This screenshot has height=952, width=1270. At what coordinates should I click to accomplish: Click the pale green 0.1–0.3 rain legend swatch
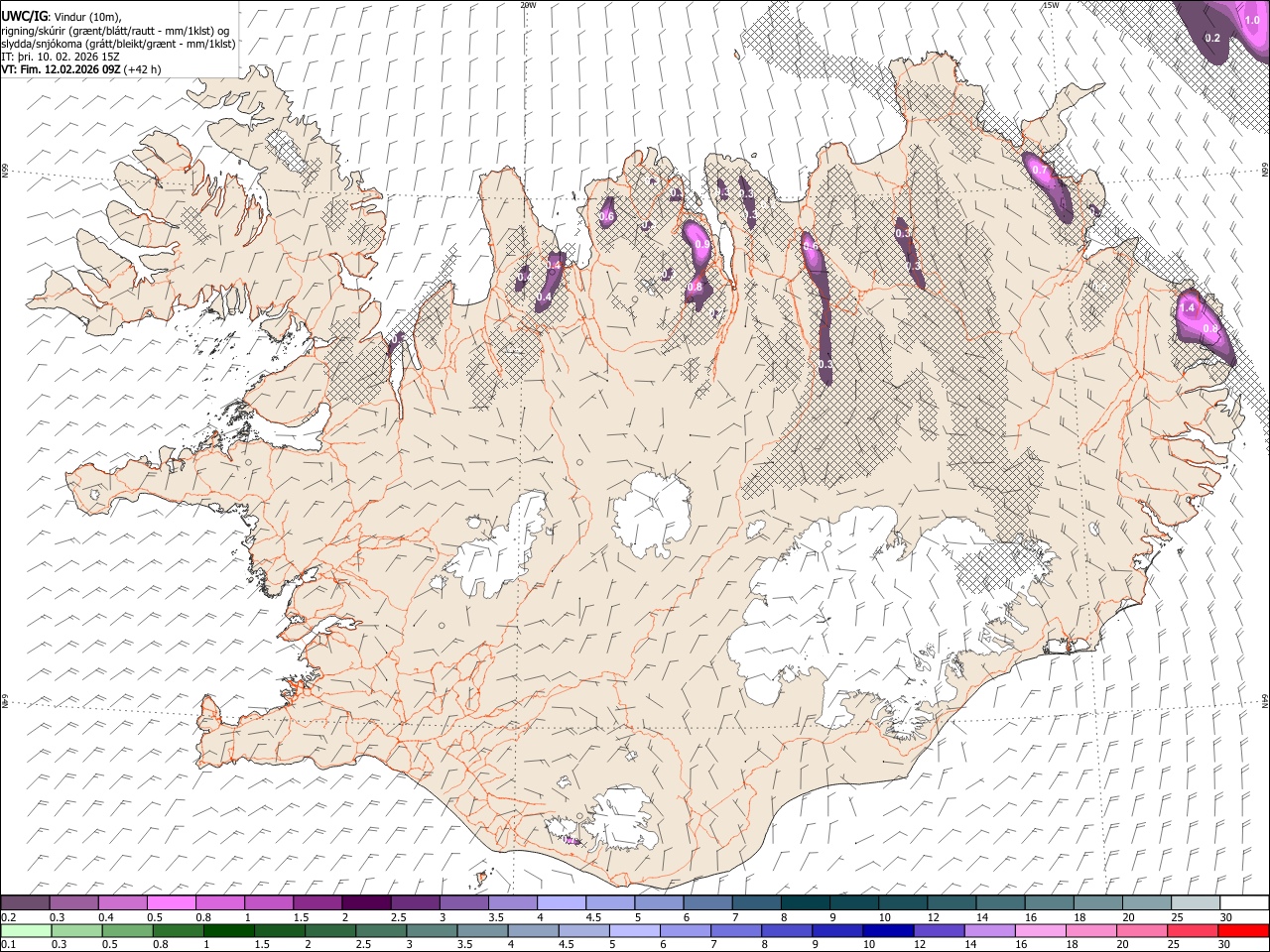[27, 930]
